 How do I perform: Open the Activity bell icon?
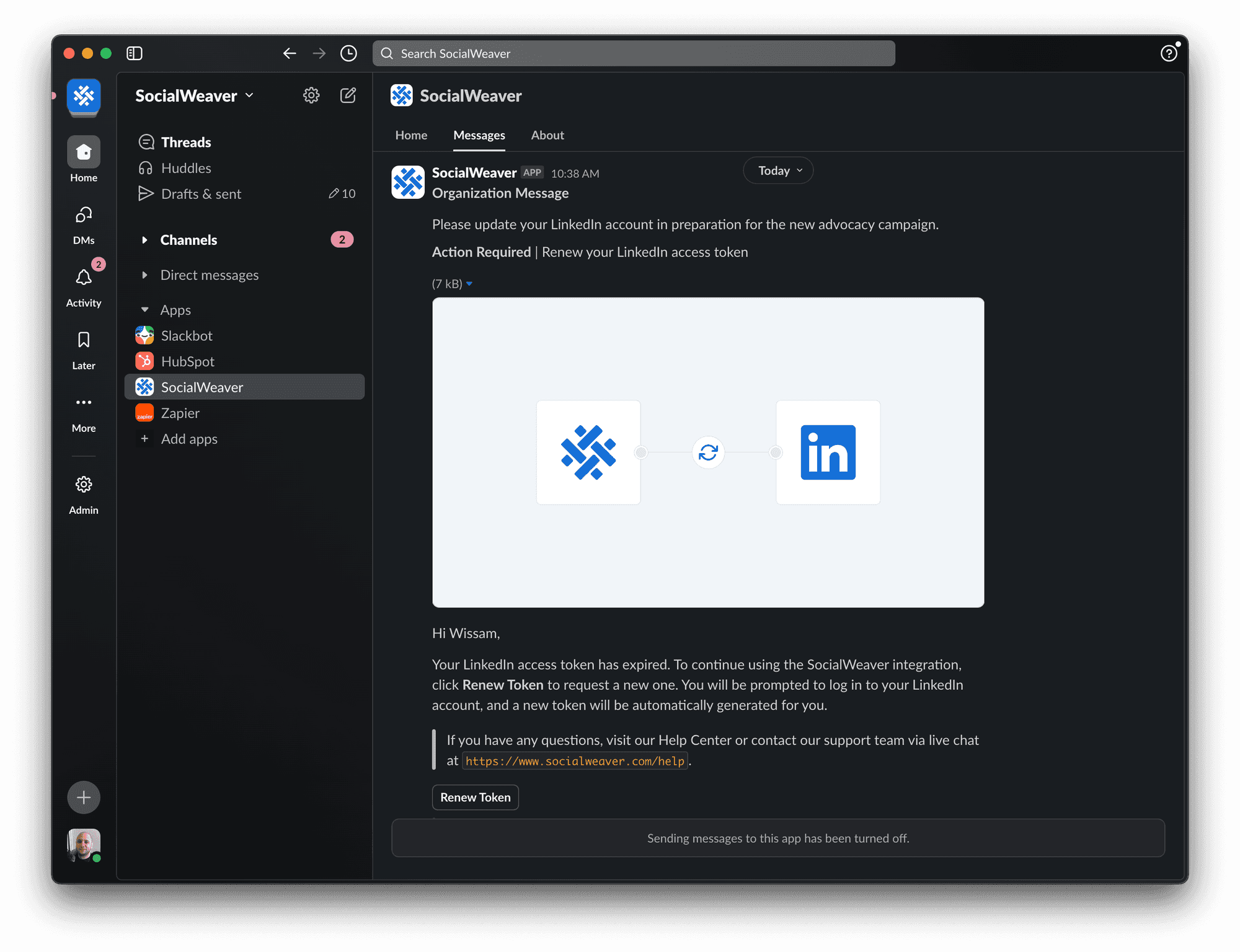point(84,277)
